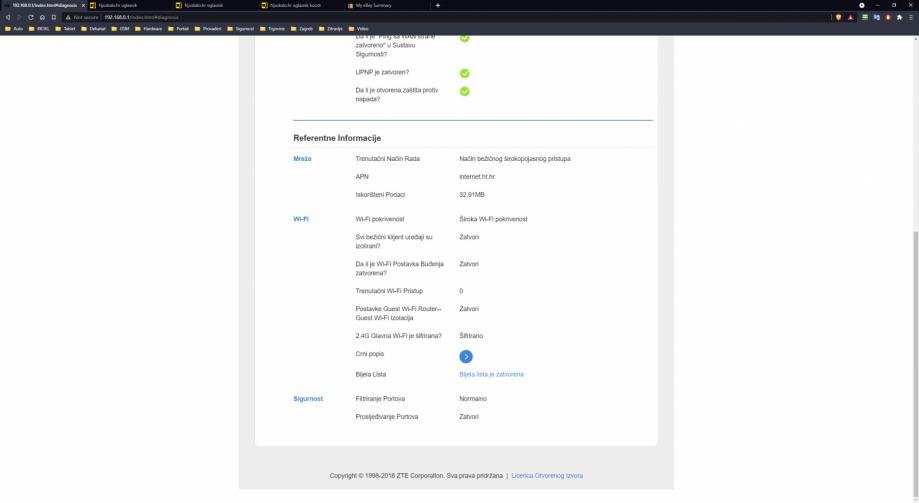
Task: Open the Sigurnost section link on page
Action: point(308,399)
